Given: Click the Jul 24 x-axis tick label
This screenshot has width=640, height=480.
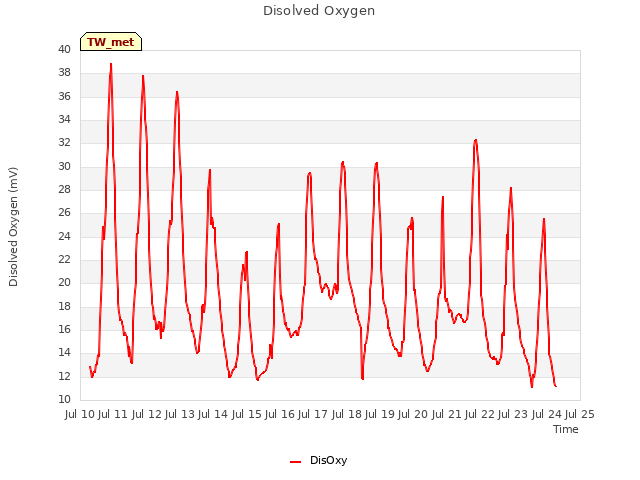Looking at the screenshot, I should pyautogui.click(x=547, y=414).
